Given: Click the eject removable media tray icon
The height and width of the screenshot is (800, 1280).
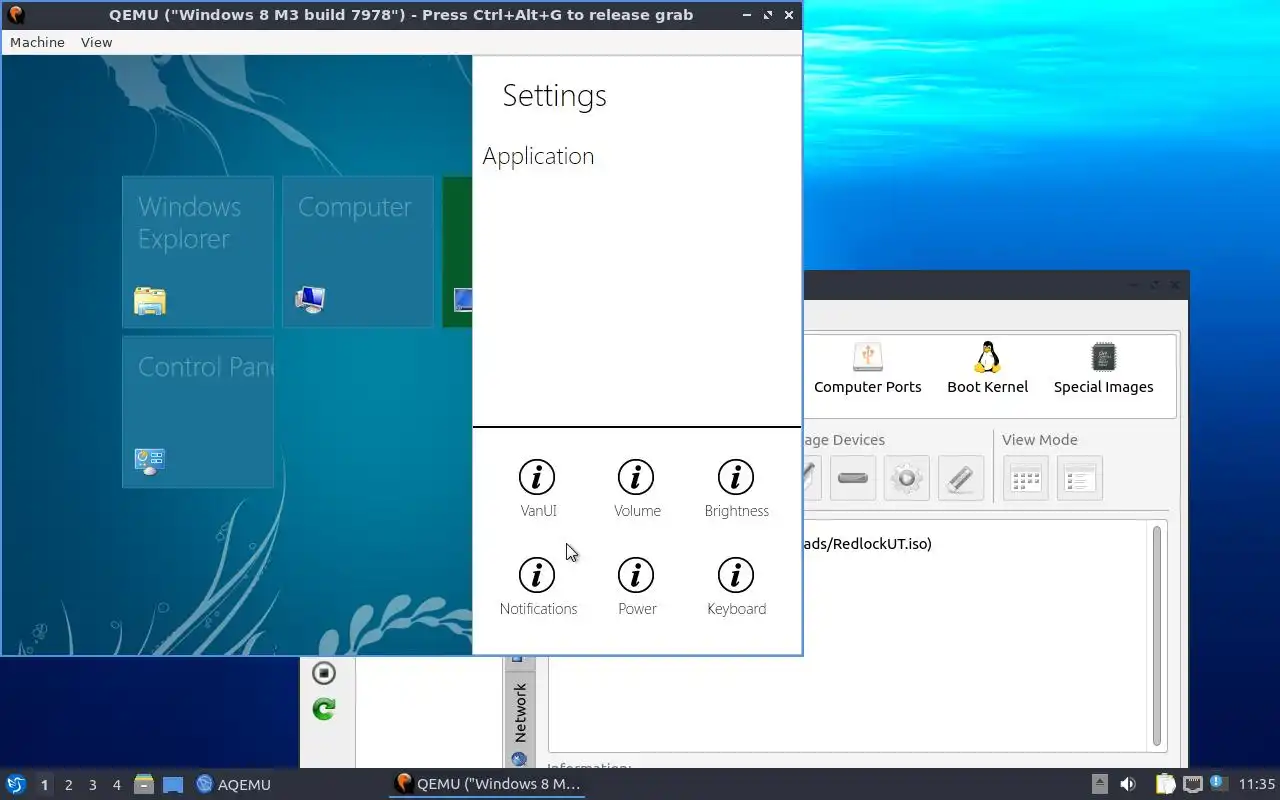Looking at the screenshot, I should coord(1099,784).
